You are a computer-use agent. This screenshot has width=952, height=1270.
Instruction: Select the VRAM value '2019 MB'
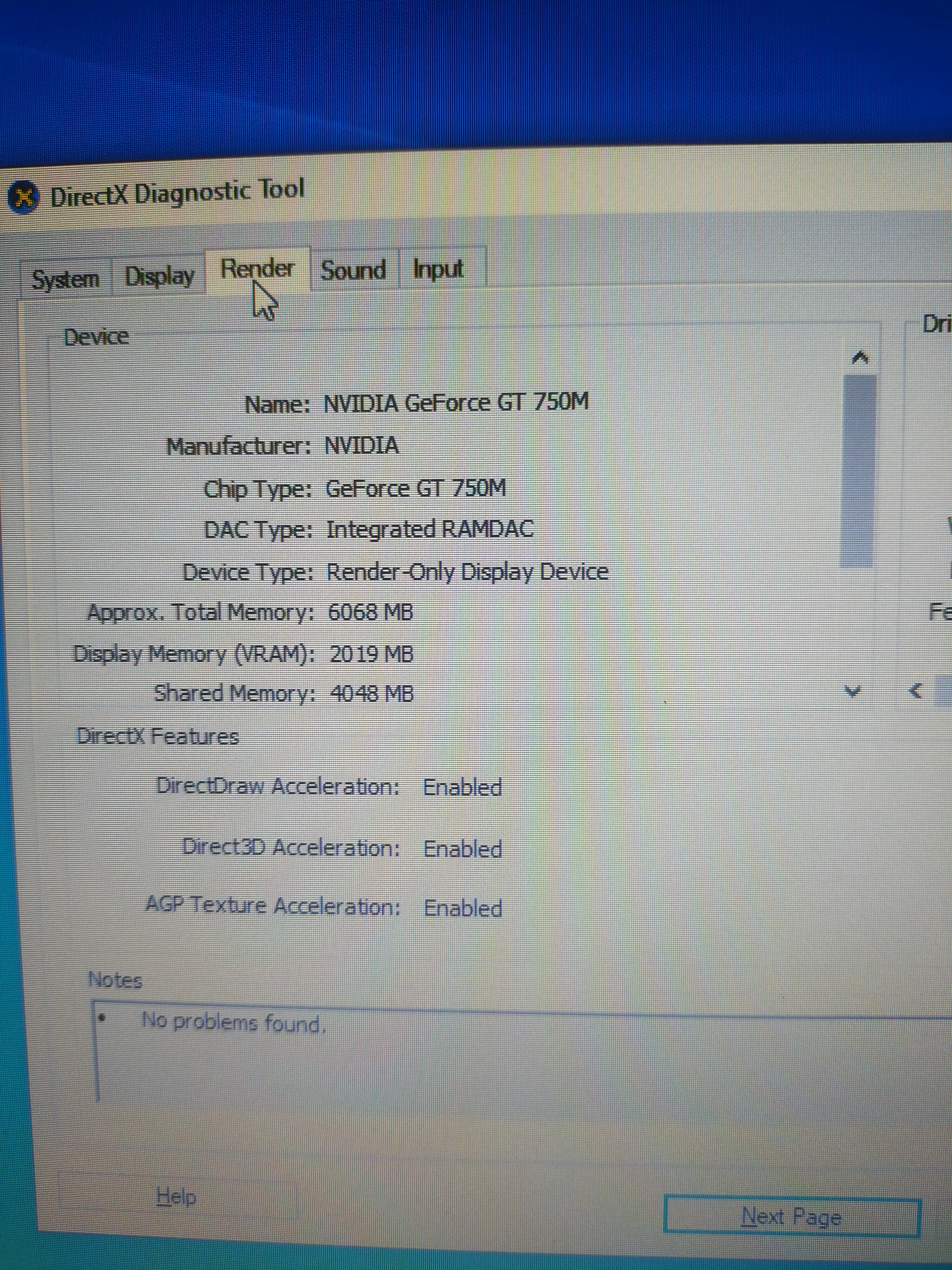click(371, 654)
